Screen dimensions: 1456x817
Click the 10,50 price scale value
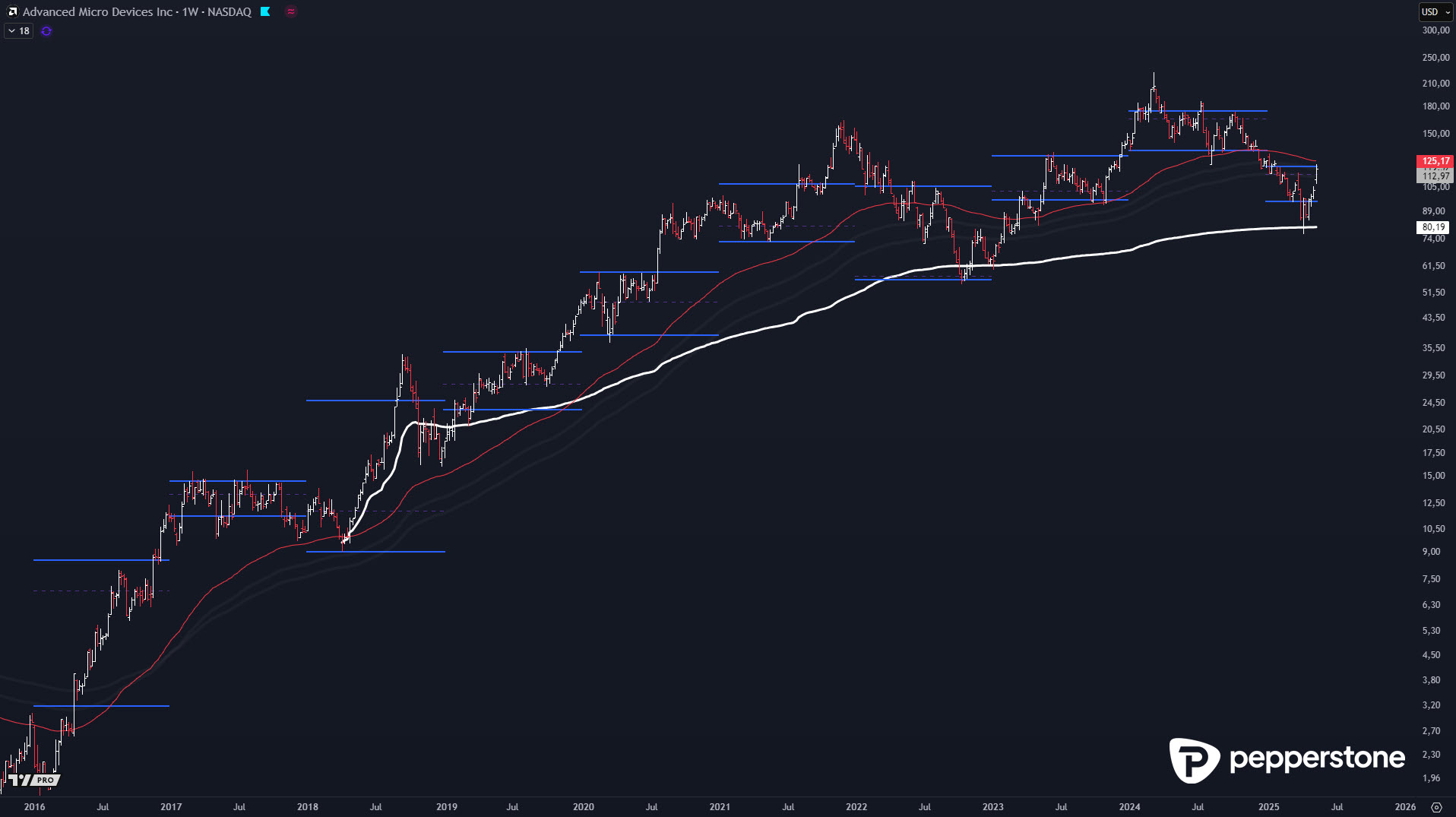point(1433,529)
